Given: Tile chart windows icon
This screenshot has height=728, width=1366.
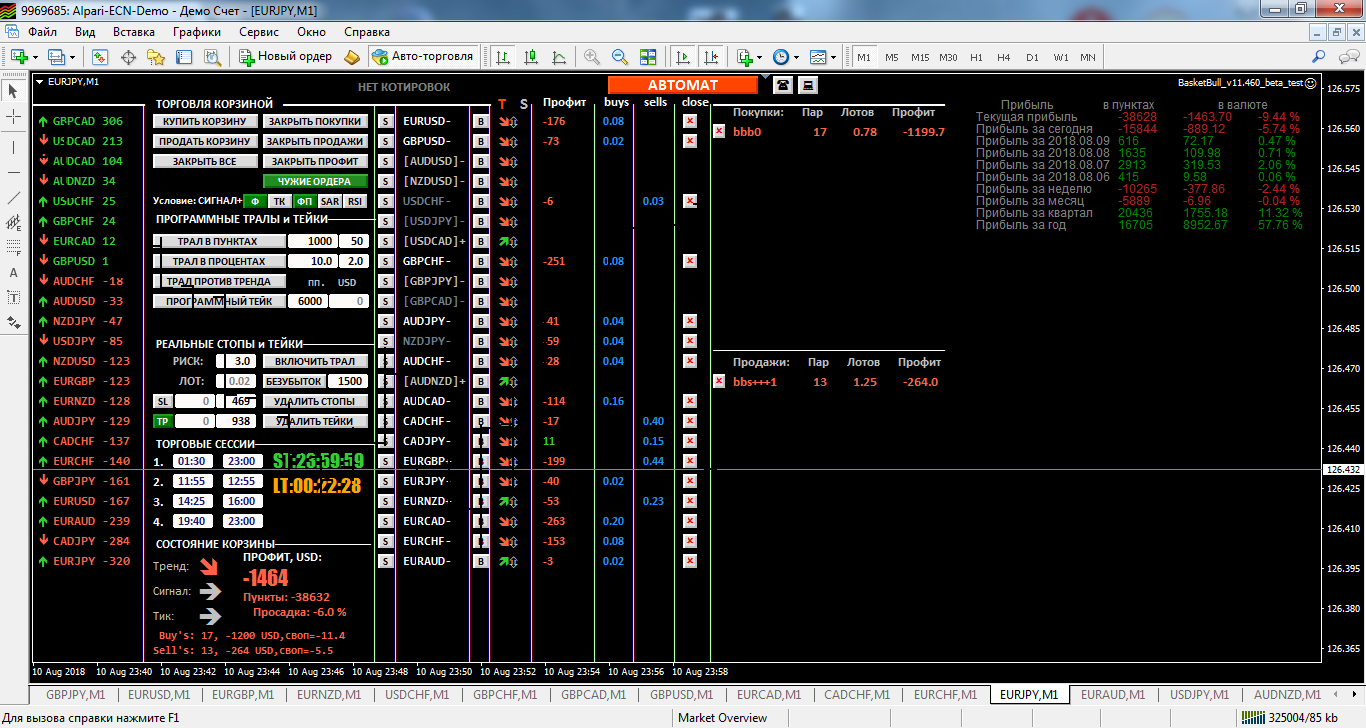Looking at the screenshot, I should point(648,57).
